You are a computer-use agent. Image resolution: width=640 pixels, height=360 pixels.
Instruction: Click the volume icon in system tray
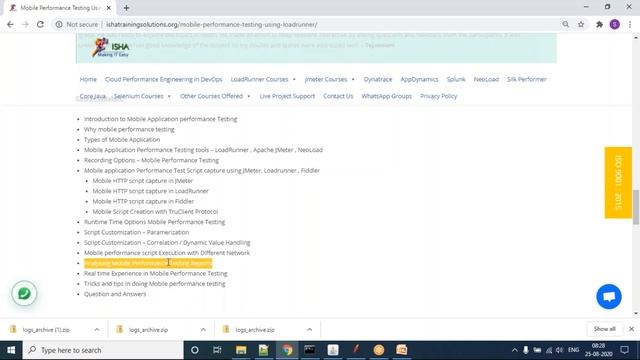[x=560, y=350]
